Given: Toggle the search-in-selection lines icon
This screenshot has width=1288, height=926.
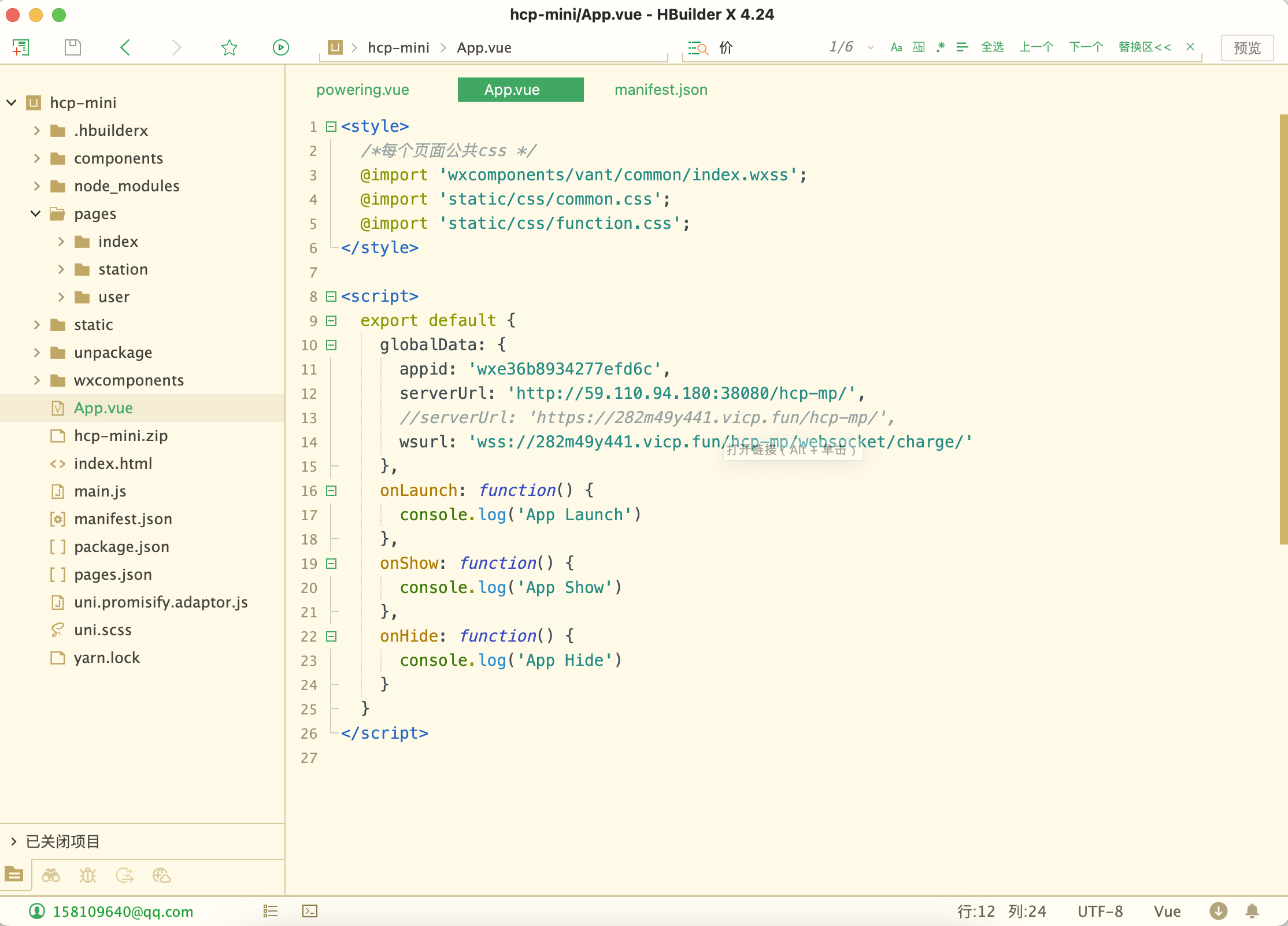Looking at the screenshot, I should [962, 47].
